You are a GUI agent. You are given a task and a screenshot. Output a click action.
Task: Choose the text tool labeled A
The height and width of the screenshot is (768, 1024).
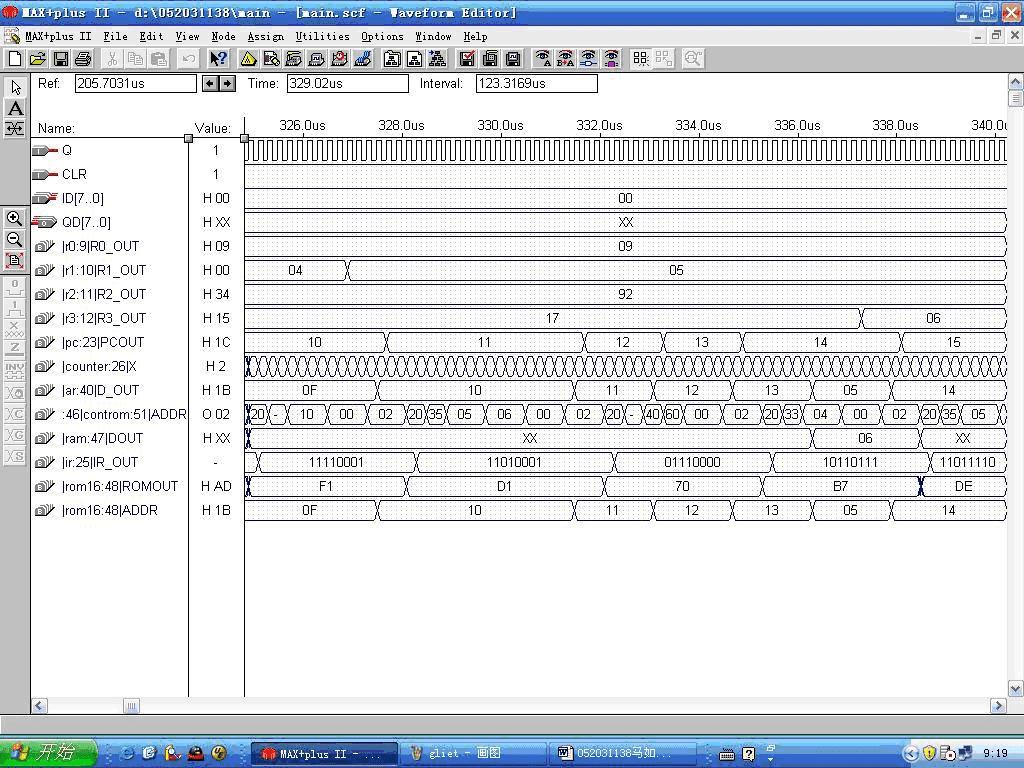point(15,108)
